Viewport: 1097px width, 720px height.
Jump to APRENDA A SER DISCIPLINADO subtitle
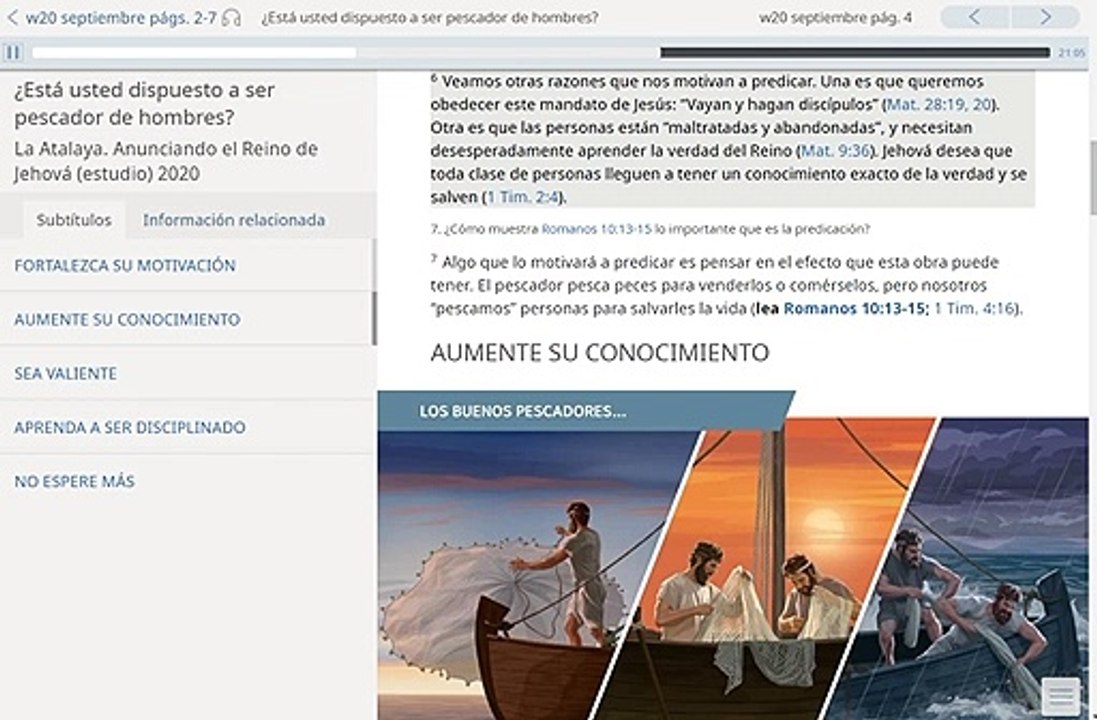point(187,427)
